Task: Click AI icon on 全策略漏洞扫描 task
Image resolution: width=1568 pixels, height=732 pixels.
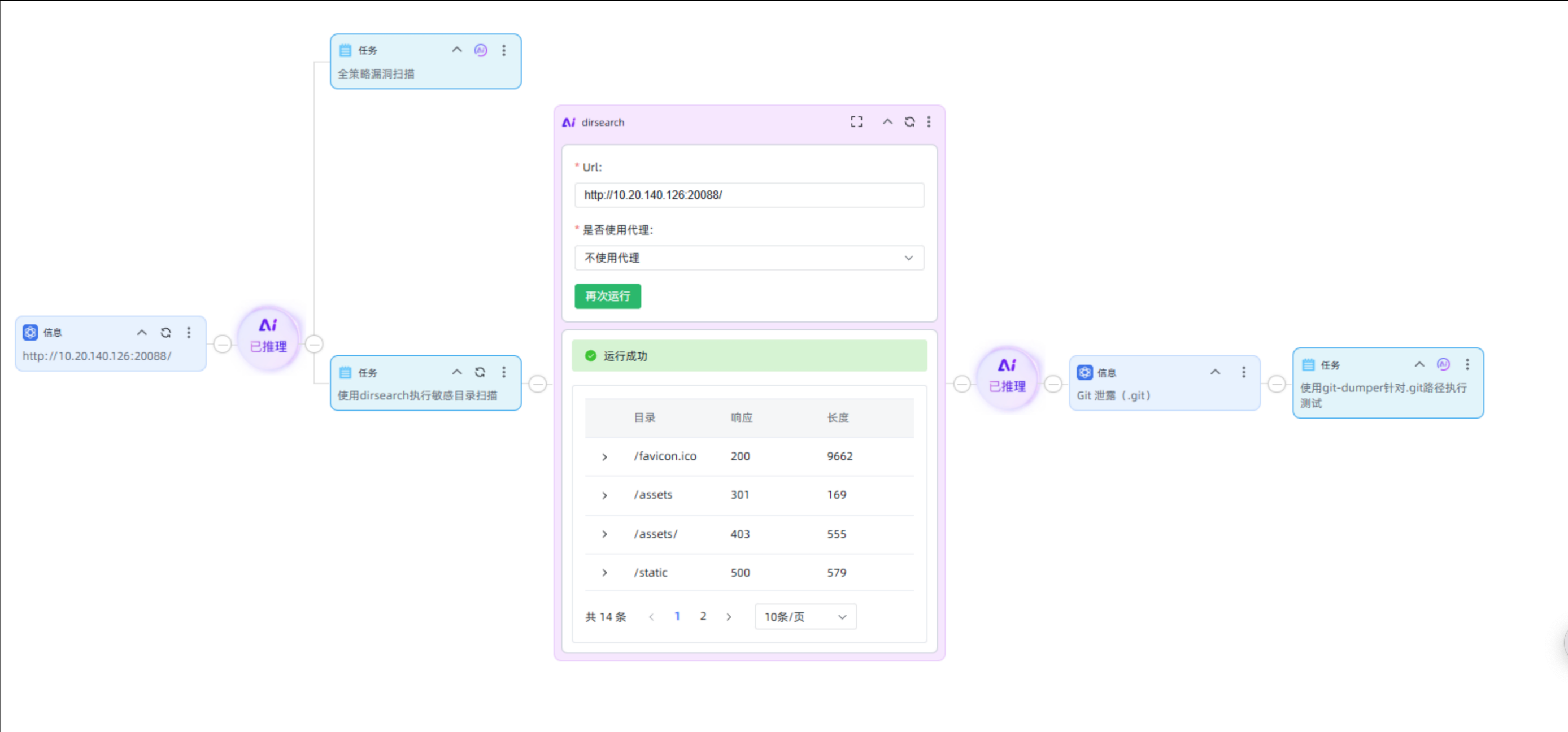Action: pyautogui.click(x=481, y=50)
